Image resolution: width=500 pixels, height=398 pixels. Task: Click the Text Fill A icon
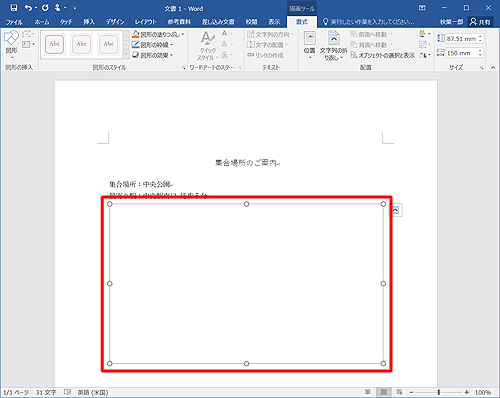[x=225, y=34]
